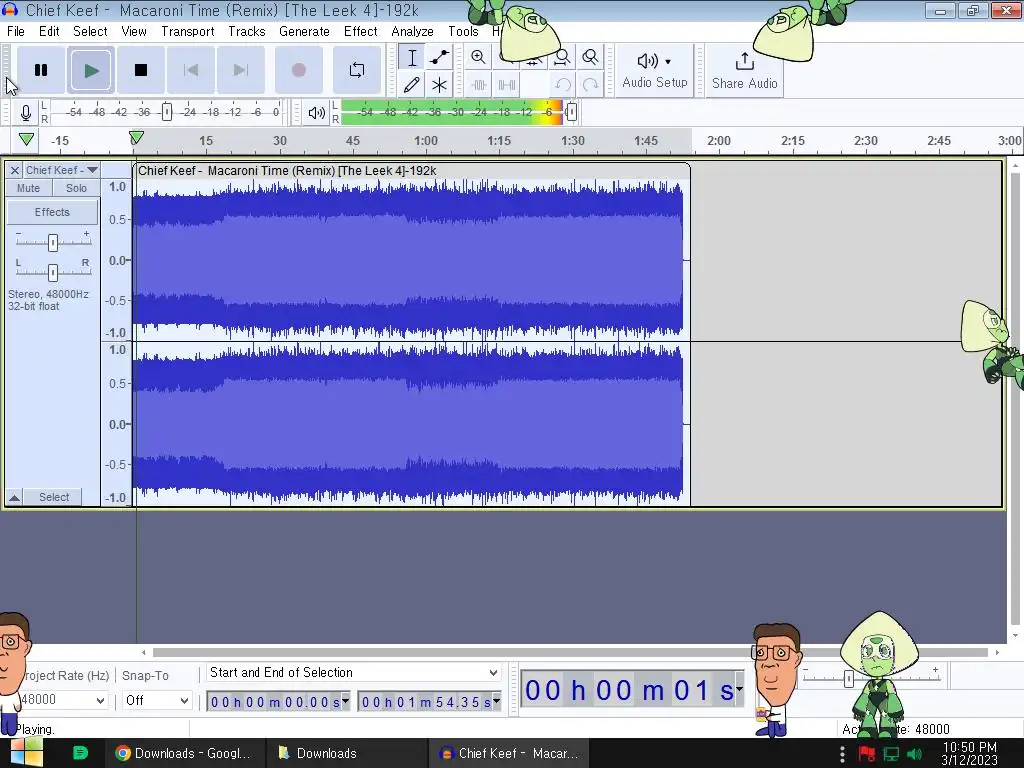Screen dimensions: 1024x768
Task: Pause the playback
Action: tap(41, 70)
